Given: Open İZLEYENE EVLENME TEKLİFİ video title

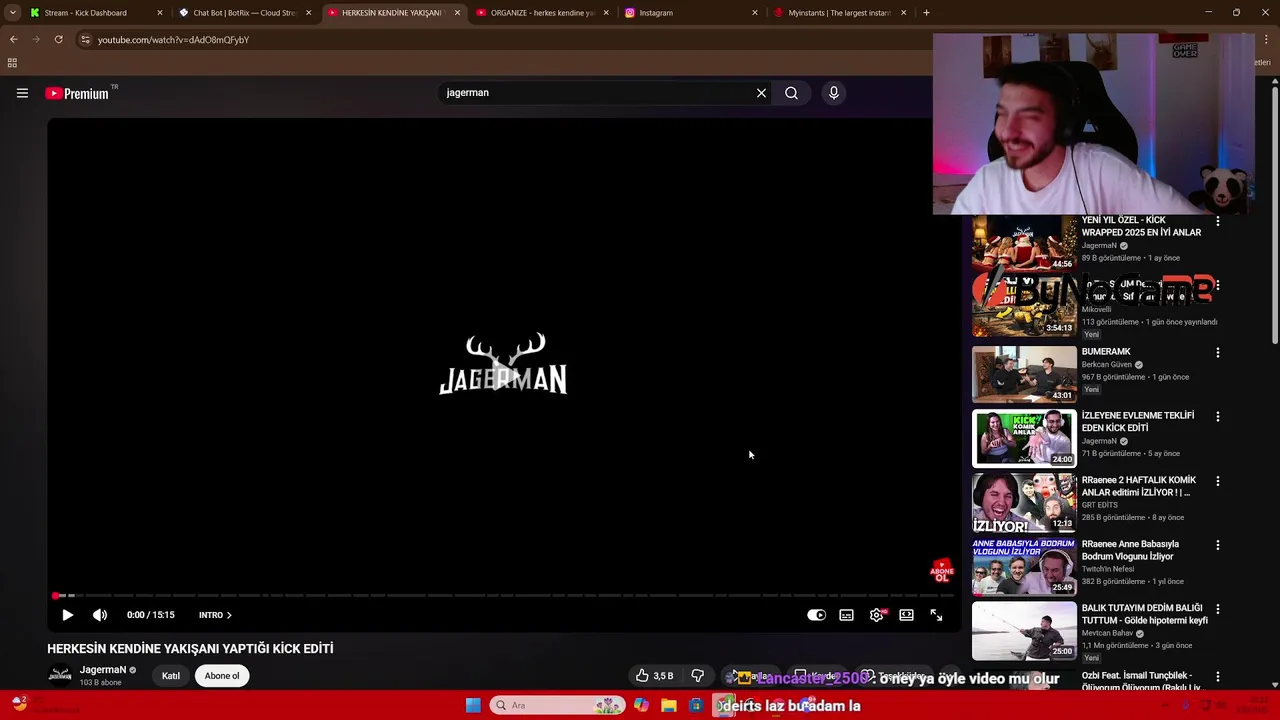Looking at the screenshot, I should pyautogui.click(x=1138, y=422).
